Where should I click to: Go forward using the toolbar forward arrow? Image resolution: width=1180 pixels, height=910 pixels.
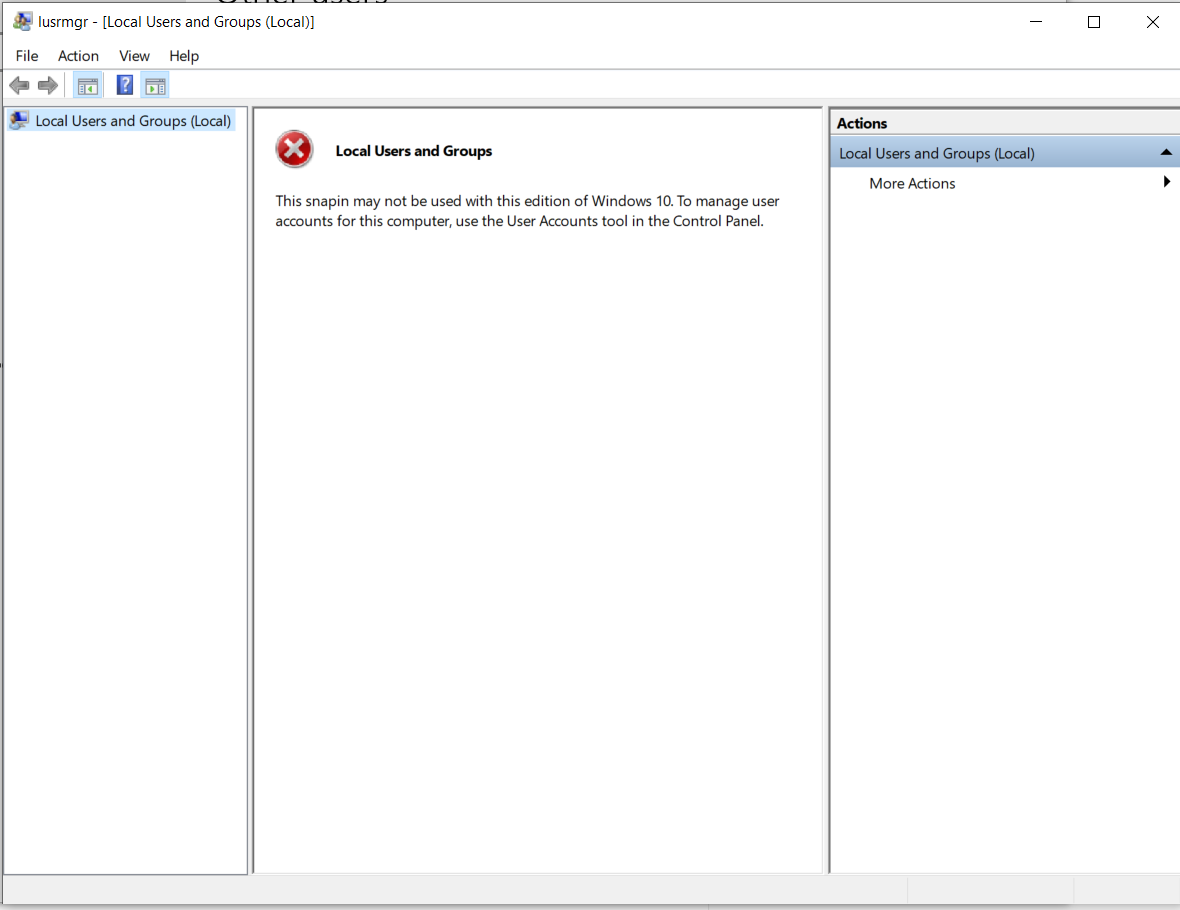pos(48,86)
